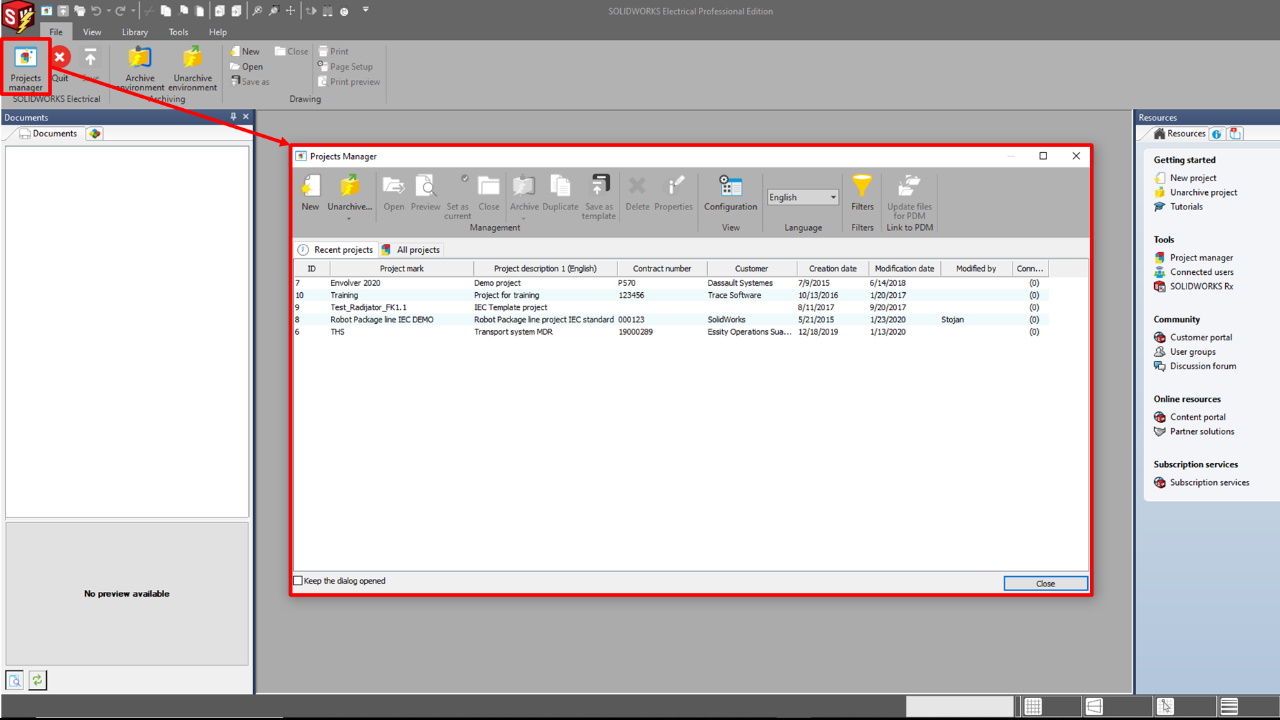Viewport: 1280px width, 720px height.
Task: Click Print preview in the ribbon
Action: point(349,82)
